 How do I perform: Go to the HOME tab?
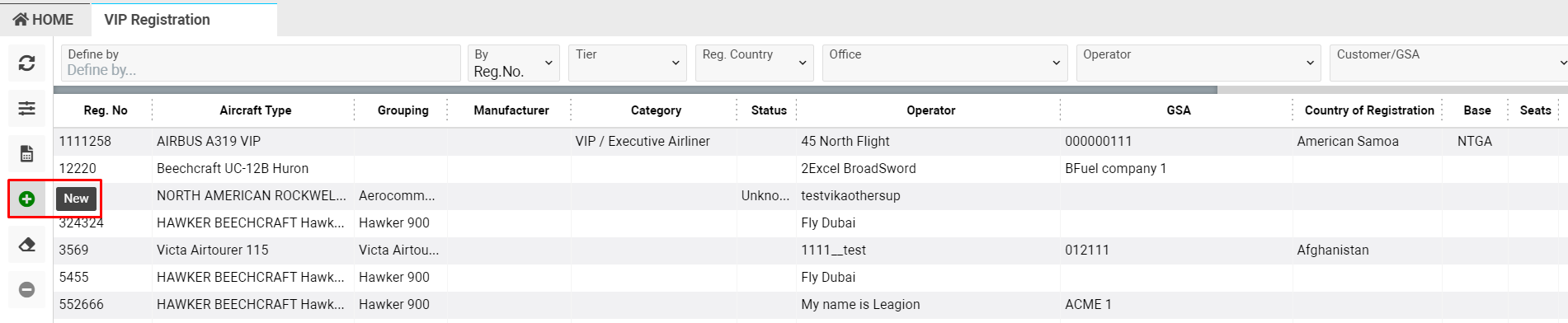[44, 19]
